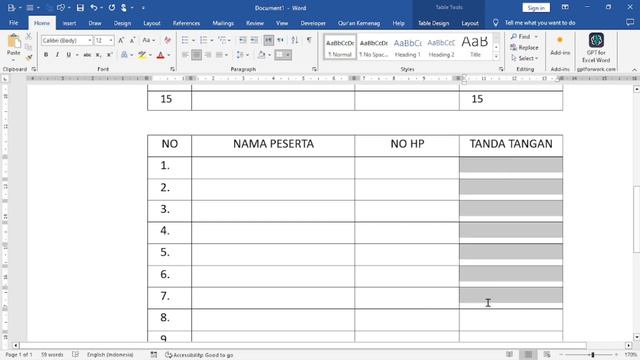Apply yellow text highlight color
The height and width of the screenshot is (360, 640).
(x=142, y=55)
